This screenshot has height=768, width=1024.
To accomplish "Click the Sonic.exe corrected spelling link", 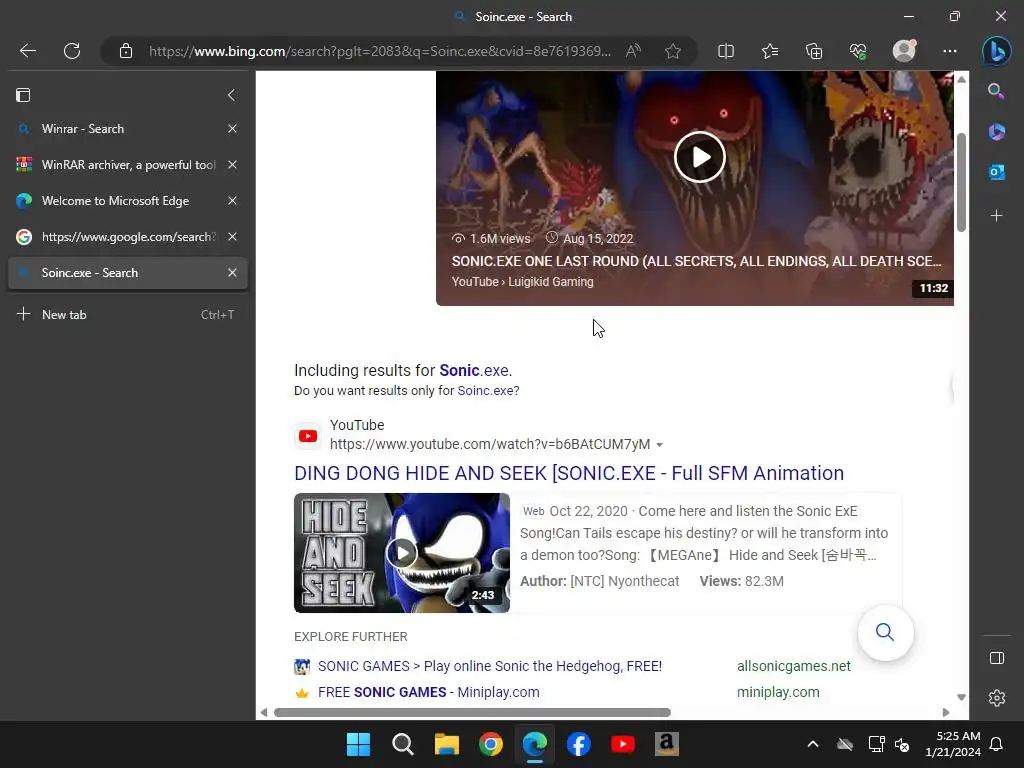I will pos(475,370).
